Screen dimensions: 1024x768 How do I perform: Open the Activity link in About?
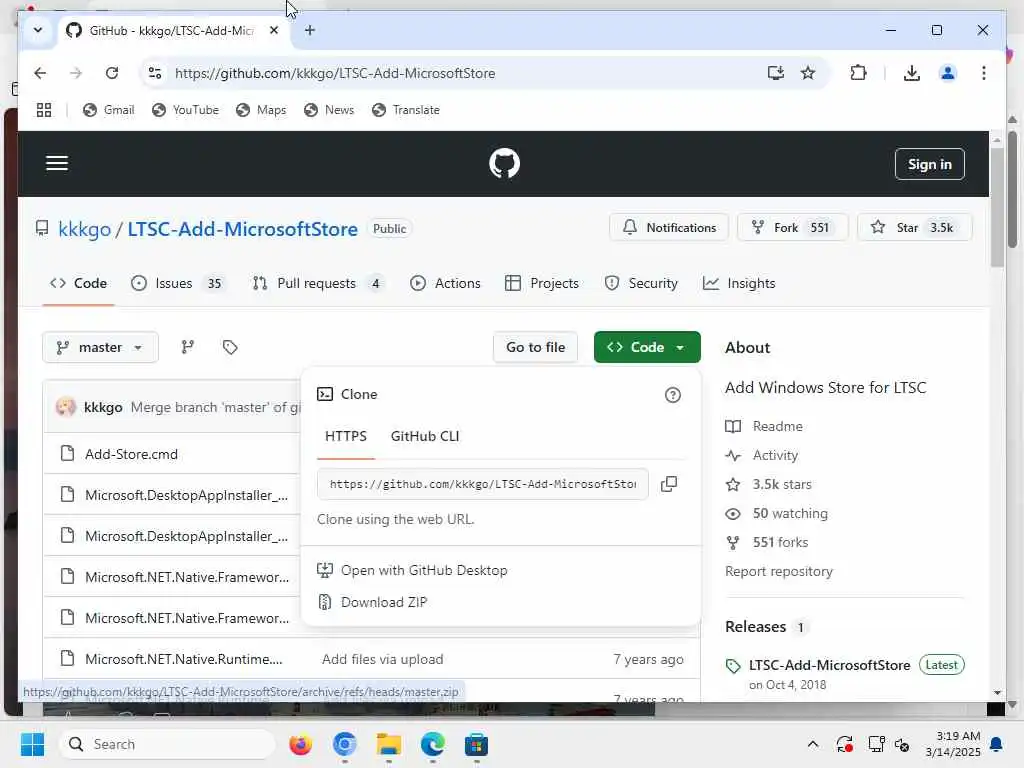[775, 455]
